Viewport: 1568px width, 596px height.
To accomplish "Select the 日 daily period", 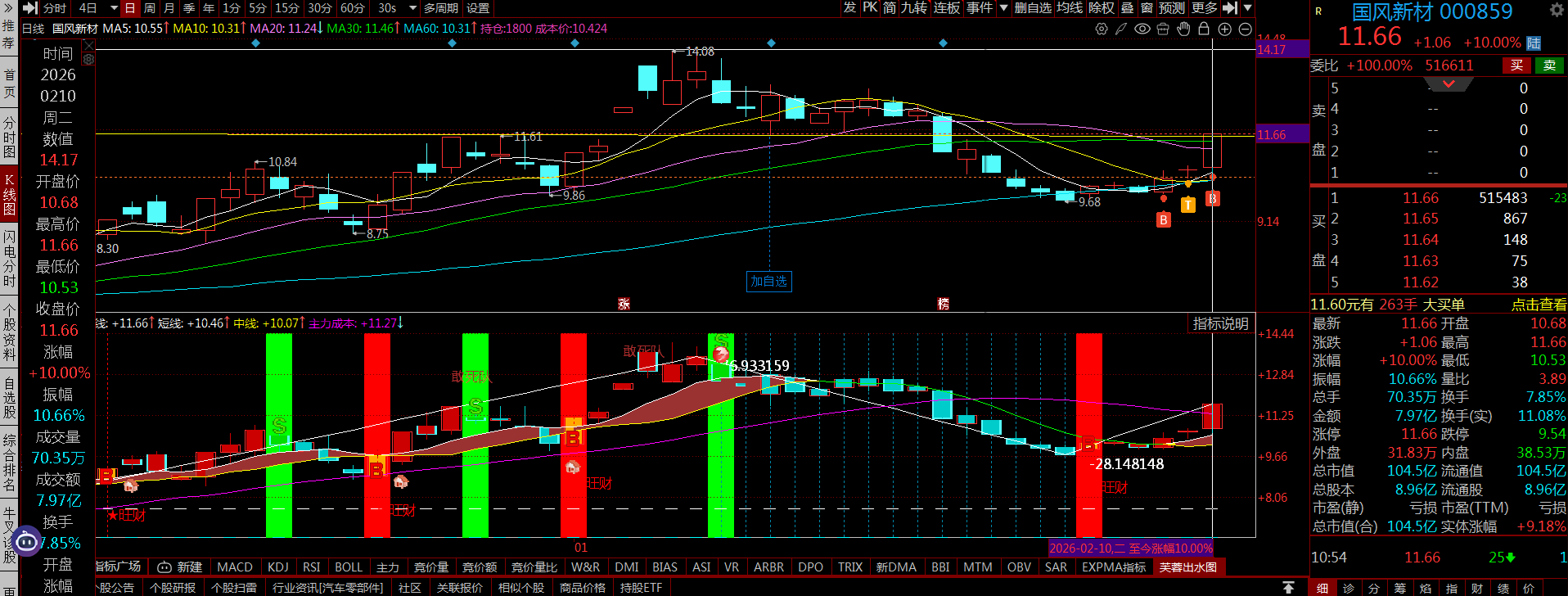I will coord(130,8).
